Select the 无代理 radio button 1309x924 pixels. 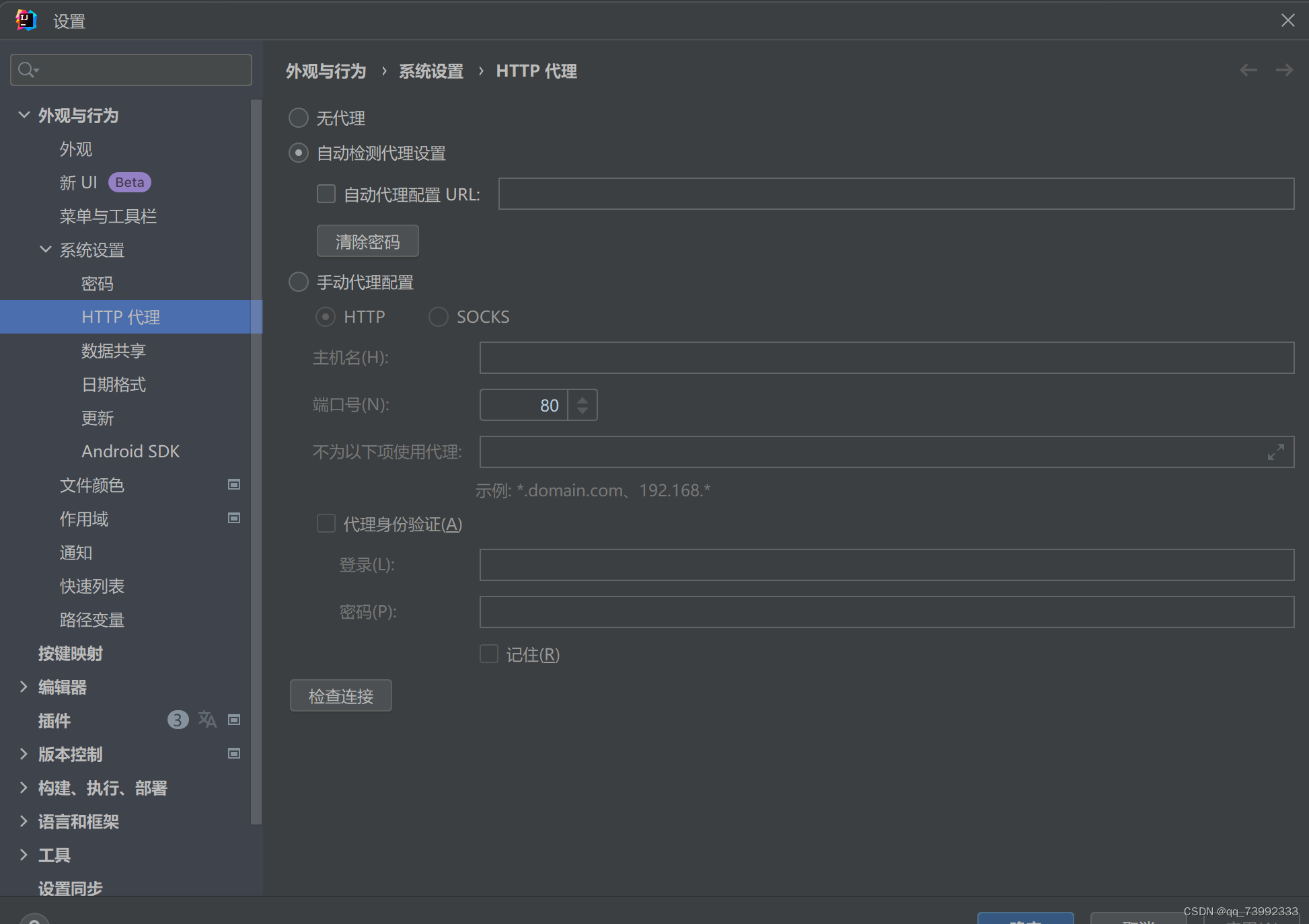(299, 118)
